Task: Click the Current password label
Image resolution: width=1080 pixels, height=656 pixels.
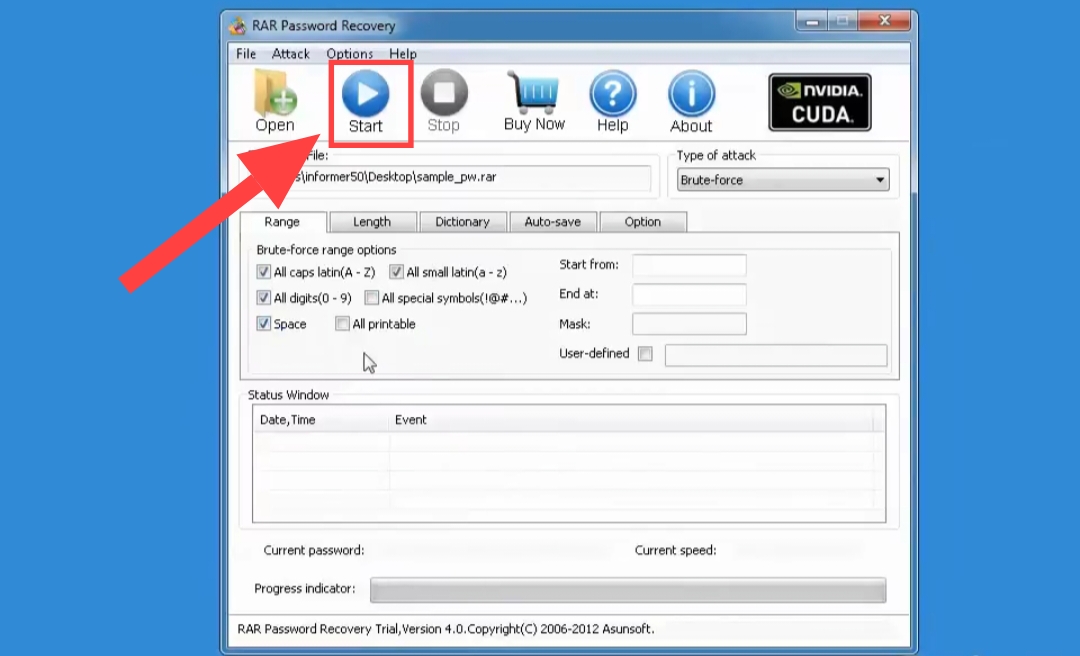Action: (x=314, y=551)
